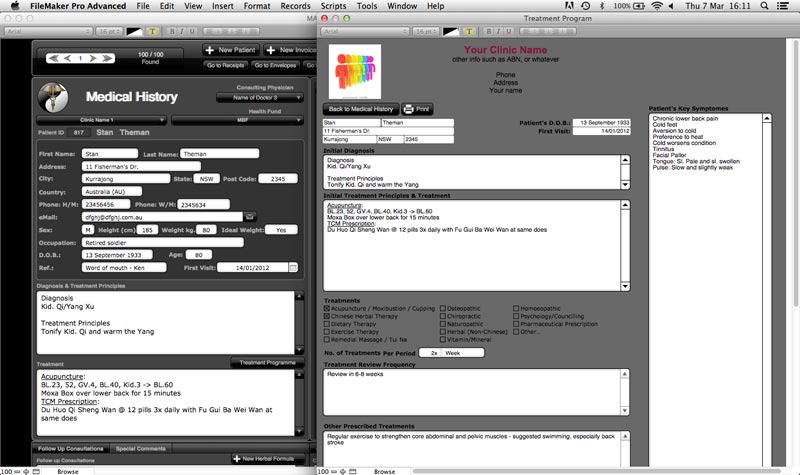Open the MBF health fund dropdown
This screenshot has height=475, width=800.
coord(237,120)
